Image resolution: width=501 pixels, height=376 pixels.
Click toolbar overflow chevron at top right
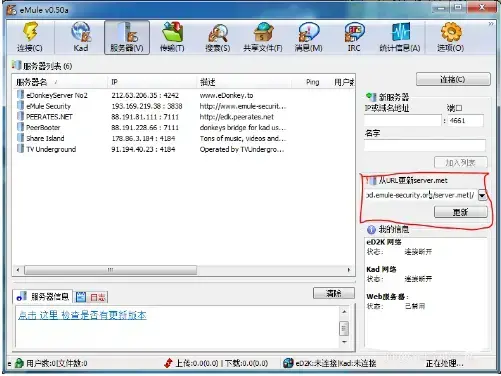click(491, 24)
